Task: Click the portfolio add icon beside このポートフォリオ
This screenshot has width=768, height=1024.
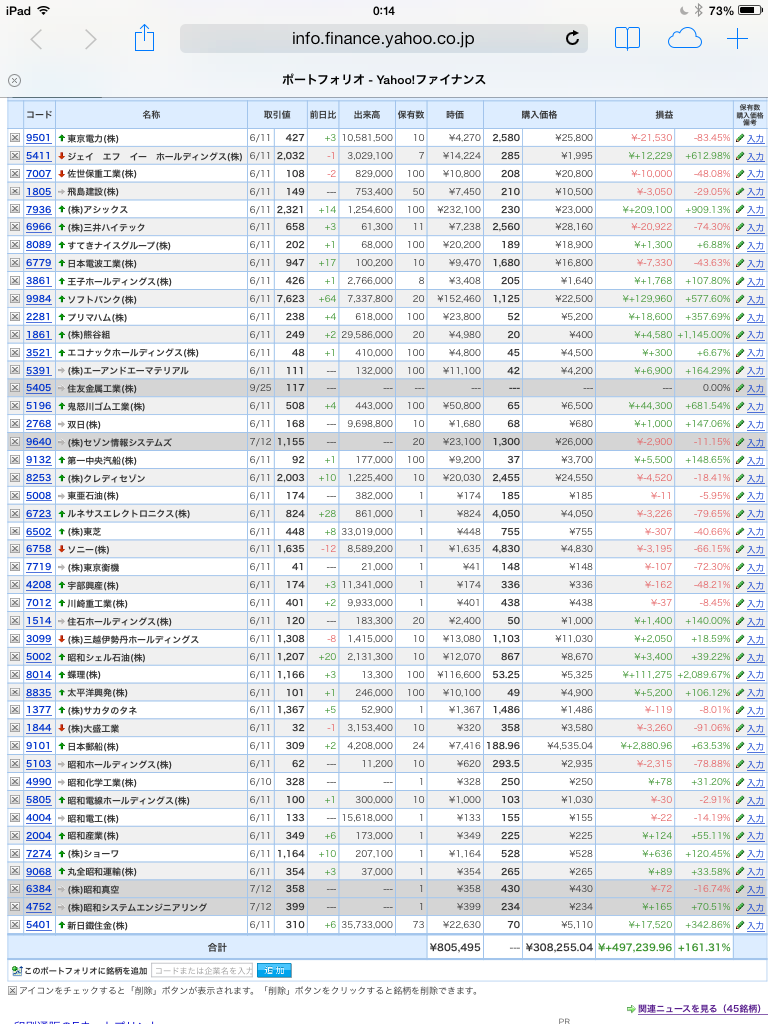Action: click(16, 970)
